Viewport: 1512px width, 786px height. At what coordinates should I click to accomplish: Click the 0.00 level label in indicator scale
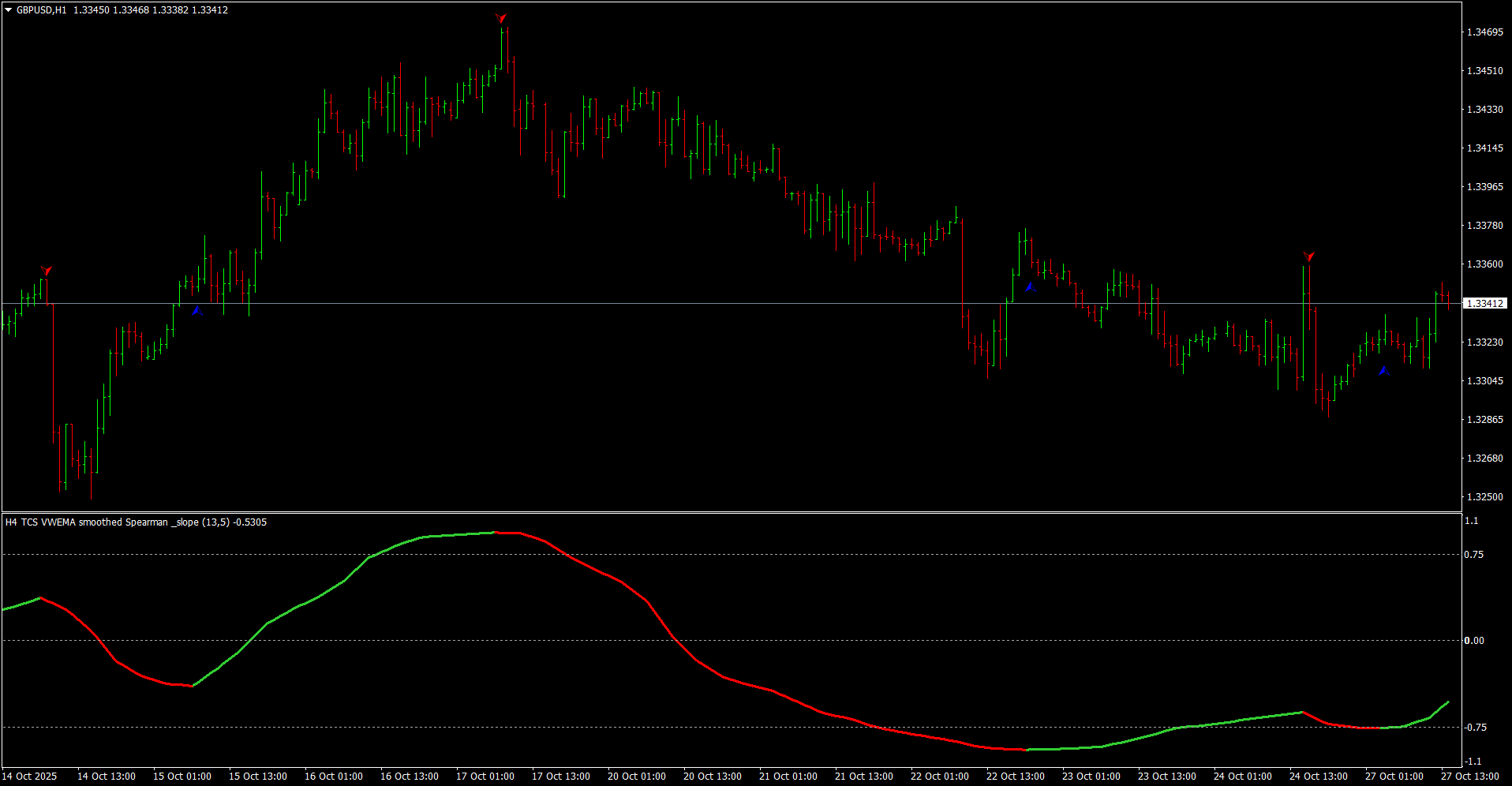click(x=1473, y=641)
